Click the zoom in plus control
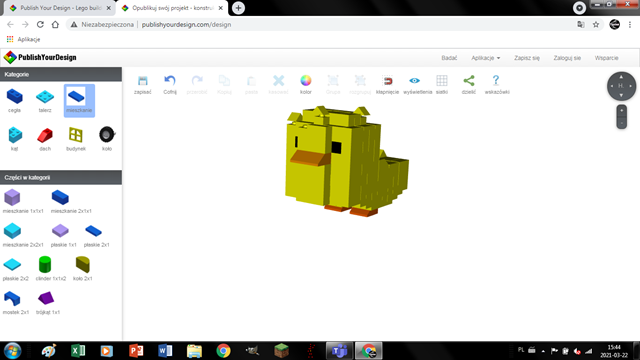Screen dimensions: 640x360 pyautogui.click(x=622, y=111)
